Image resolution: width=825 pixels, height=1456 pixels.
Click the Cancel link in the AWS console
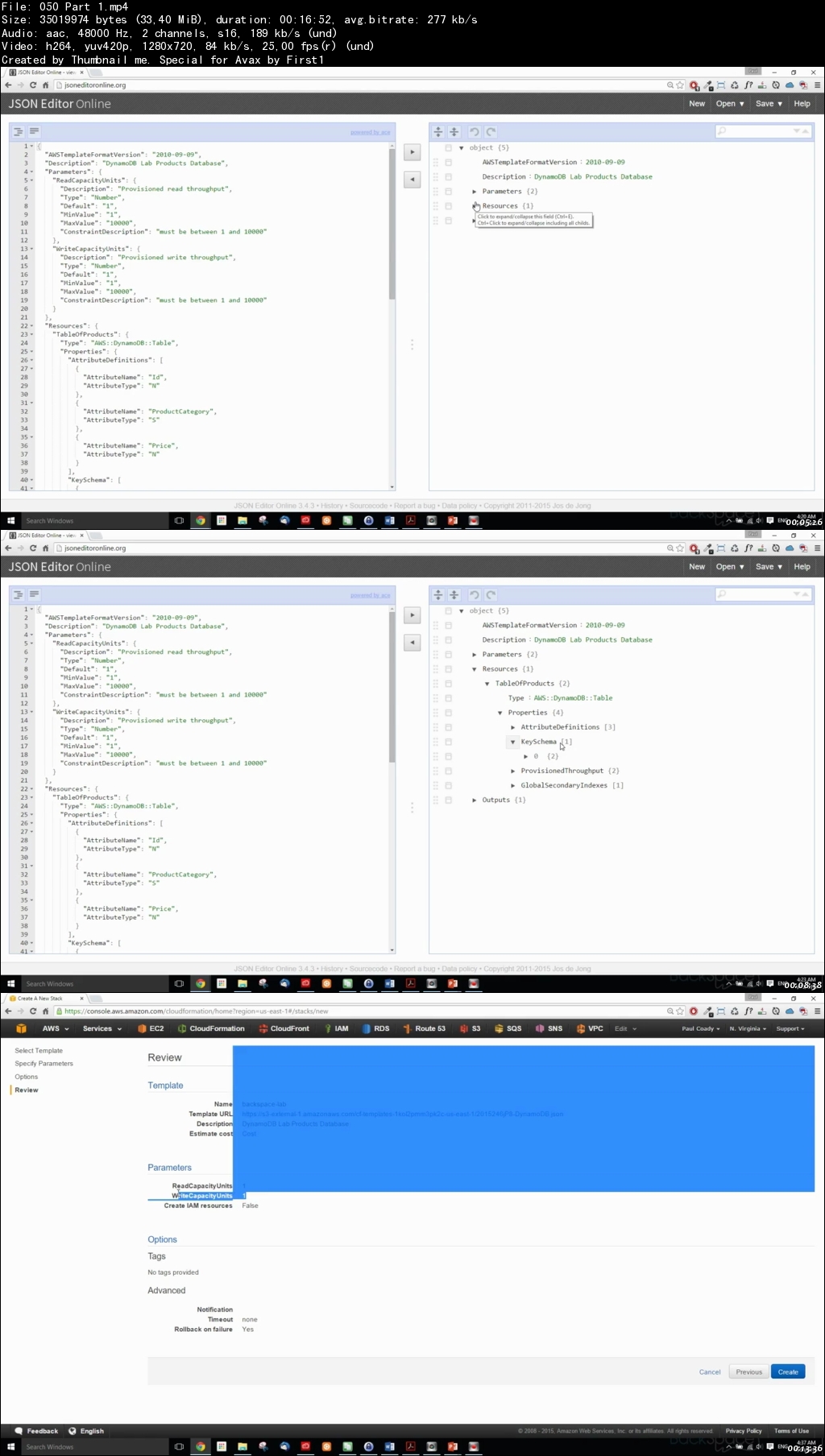(x=710, y=1371)
